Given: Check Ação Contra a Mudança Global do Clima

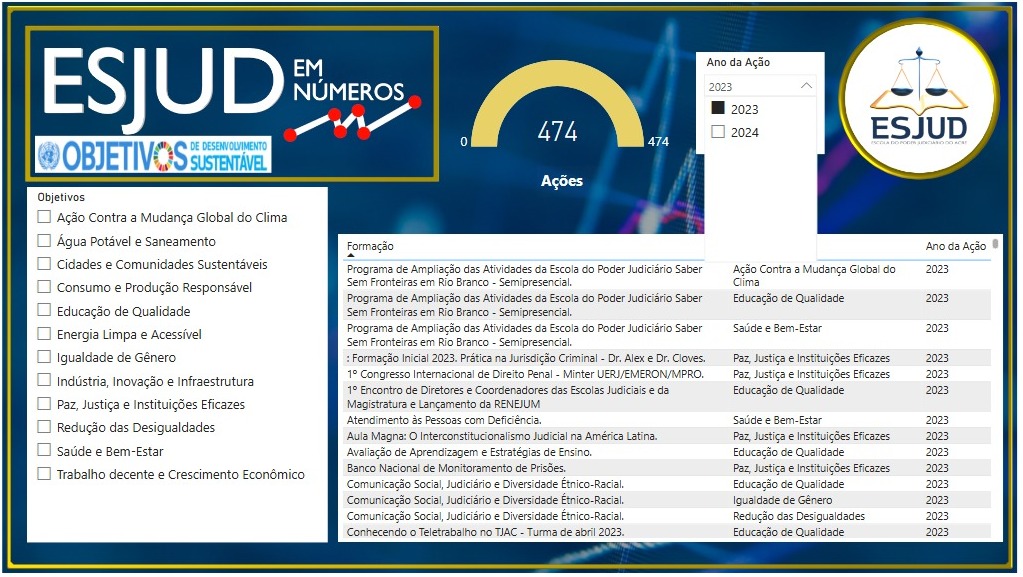Looking at the screenshot, I should [x=44, y=217].
